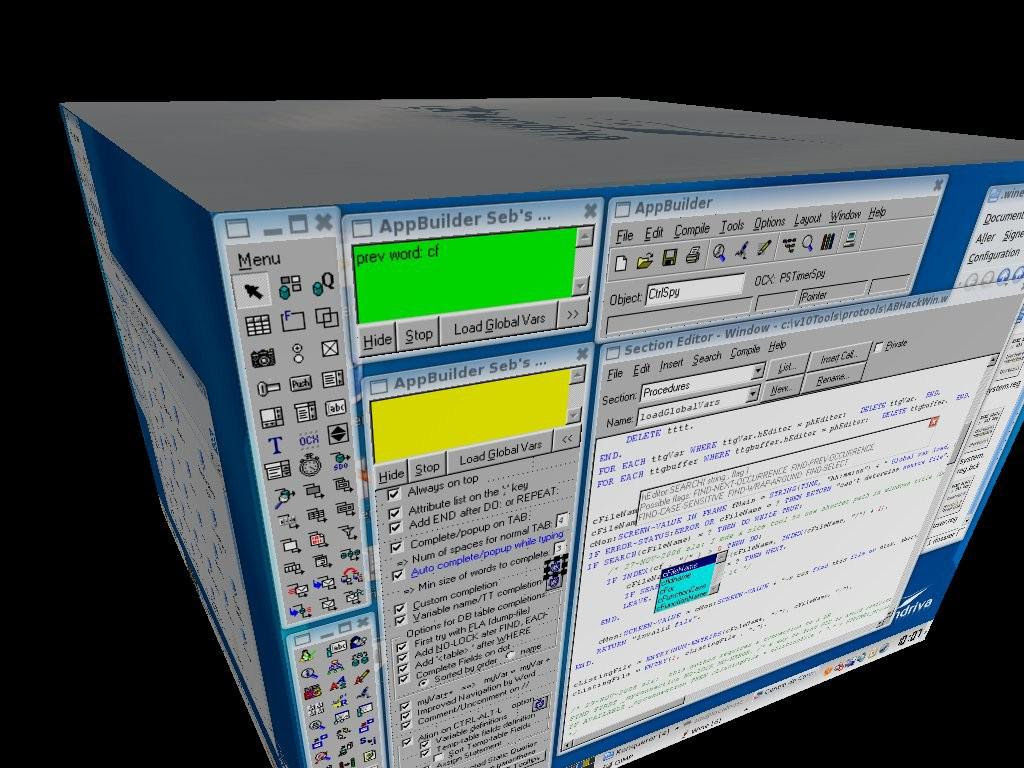Click the Num of spaces for normal TAB field

(562, 520)
